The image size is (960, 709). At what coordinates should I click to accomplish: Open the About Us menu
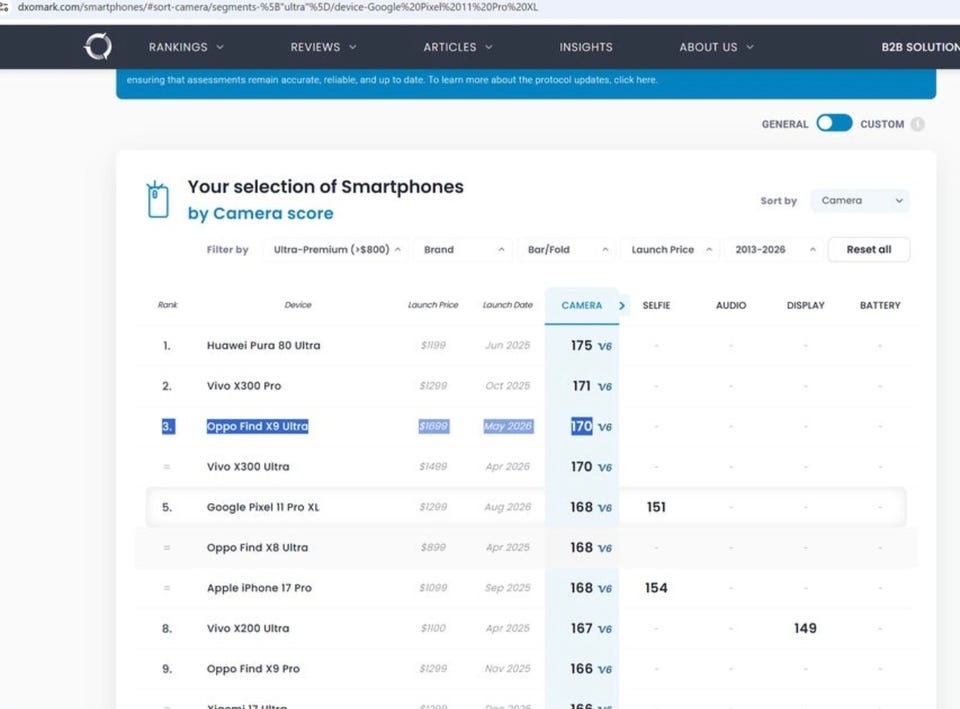tap(716, 47)
